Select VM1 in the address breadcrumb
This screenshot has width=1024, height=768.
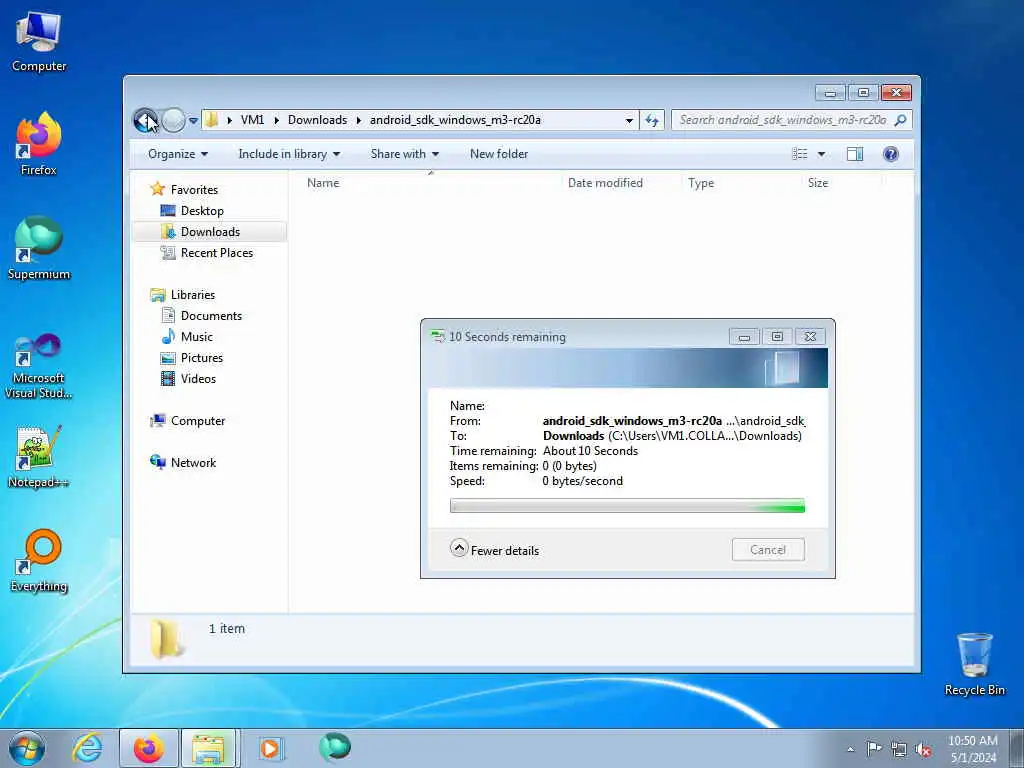pos(252,120)
